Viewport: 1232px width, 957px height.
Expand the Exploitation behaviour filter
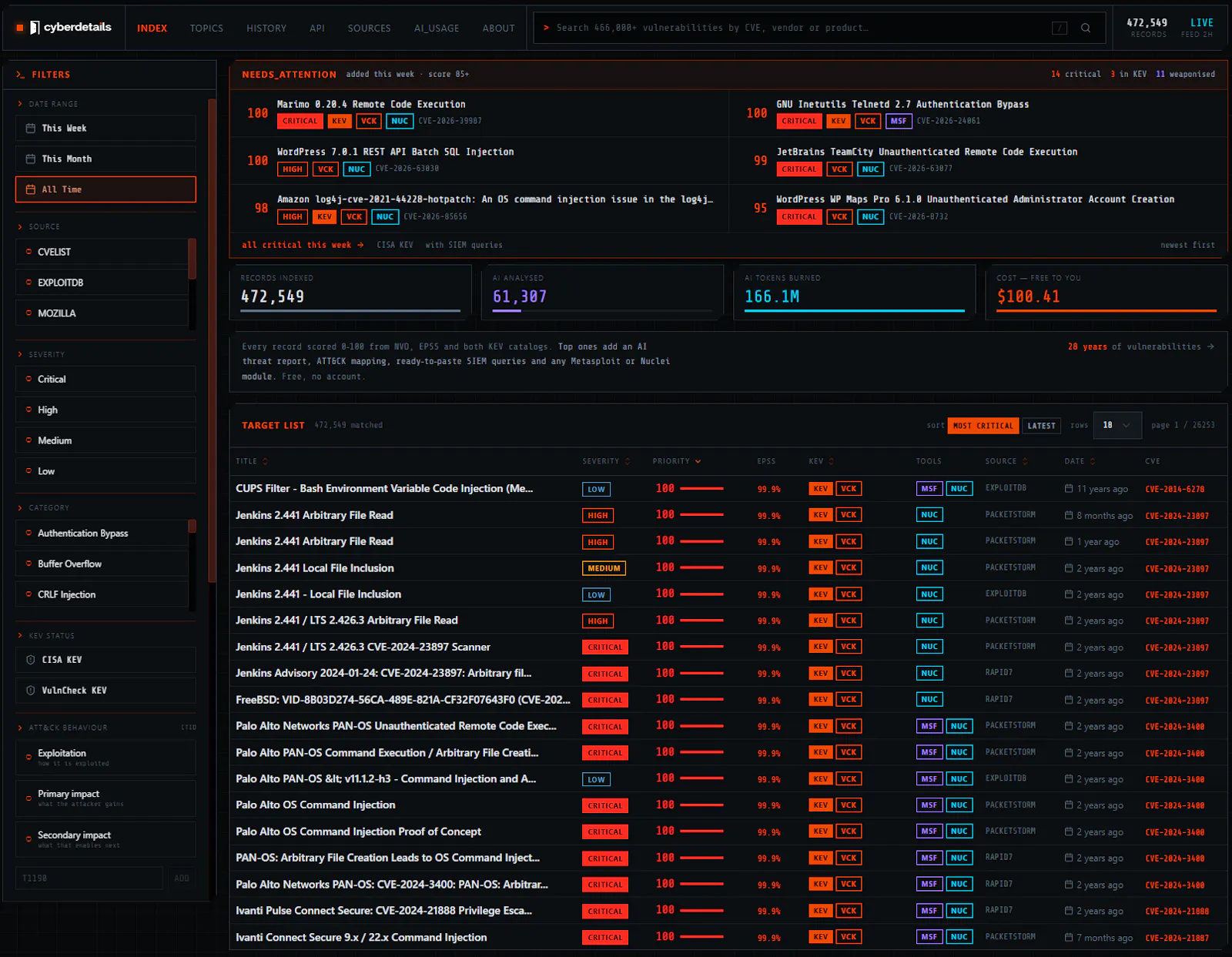click(105, 758)
